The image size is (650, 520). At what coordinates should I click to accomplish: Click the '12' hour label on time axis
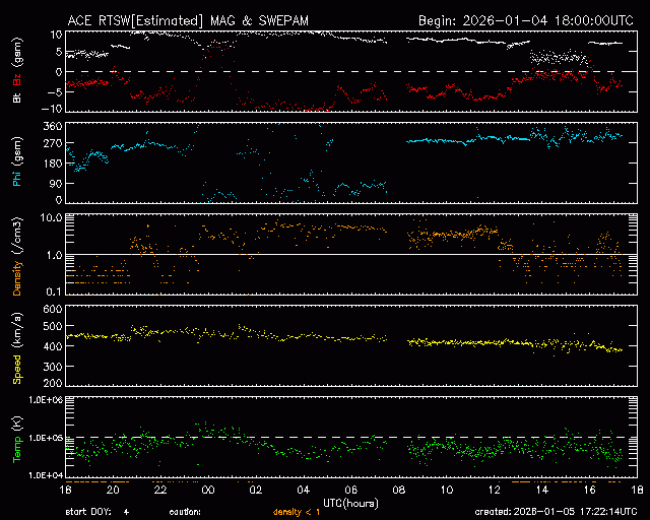coord(494,490)
